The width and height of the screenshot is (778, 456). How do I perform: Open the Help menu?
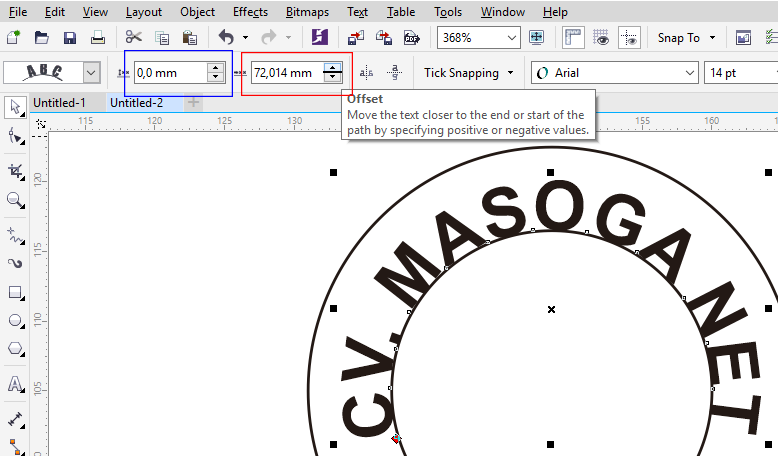(555, 12)
